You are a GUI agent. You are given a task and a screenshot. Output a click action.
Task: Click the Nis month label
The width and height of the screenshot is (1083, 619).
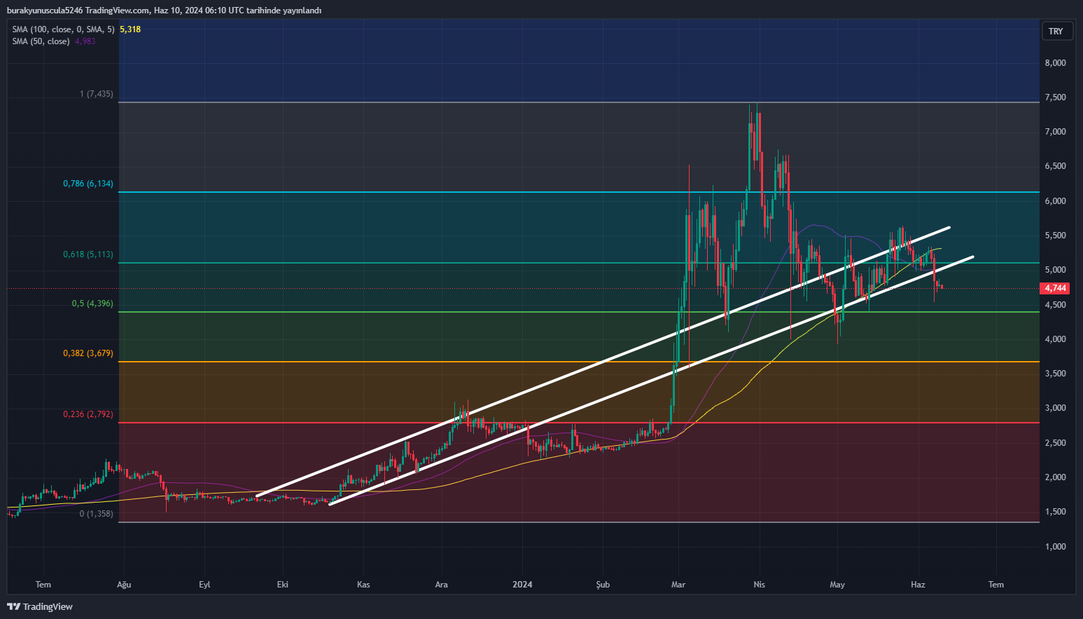[x=759, y=584]
